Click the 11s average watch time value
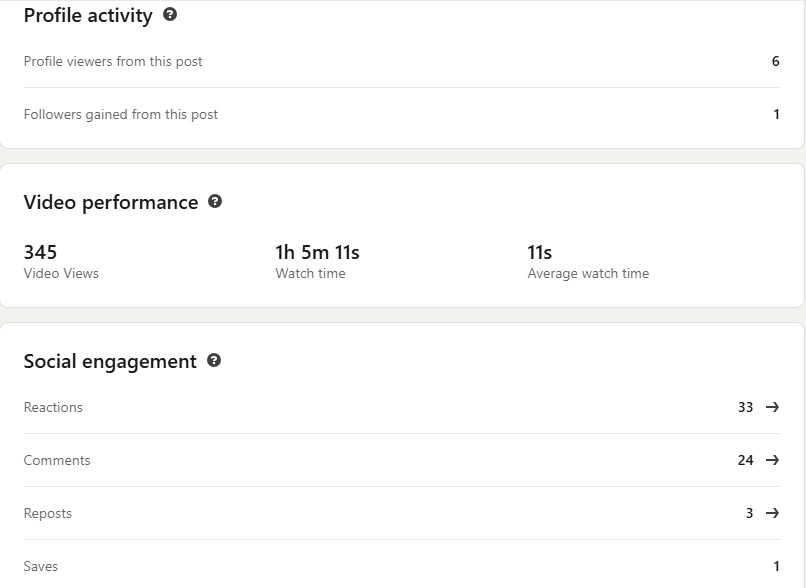The width and height of the screenshot is (806, 588). coord(540,252)
